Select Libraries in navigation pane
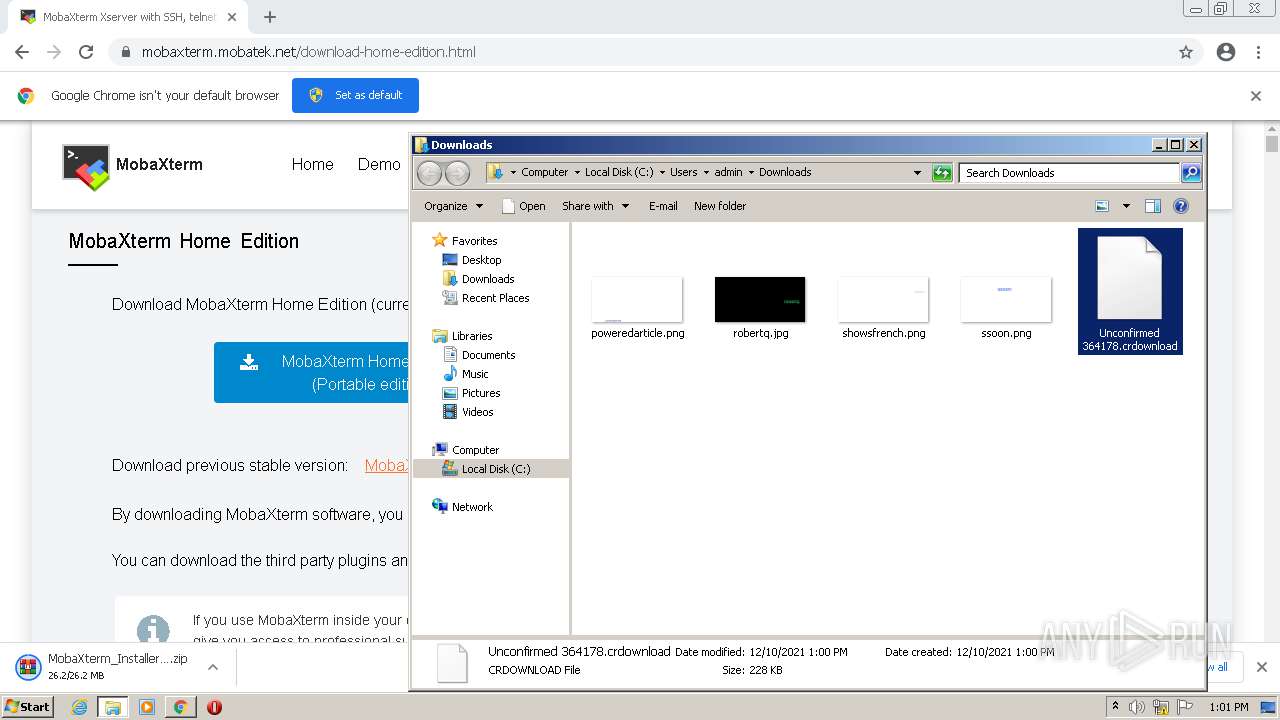 coord(471,336)
